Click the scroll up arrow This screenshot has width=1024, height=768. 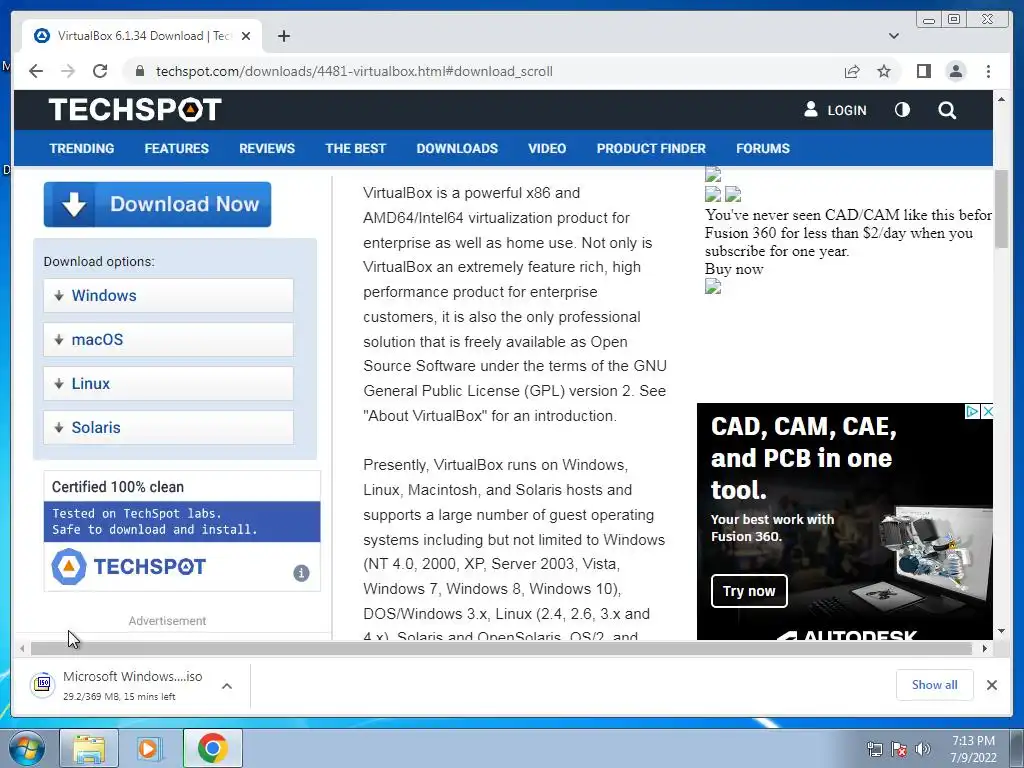(x=1001, y=99)
